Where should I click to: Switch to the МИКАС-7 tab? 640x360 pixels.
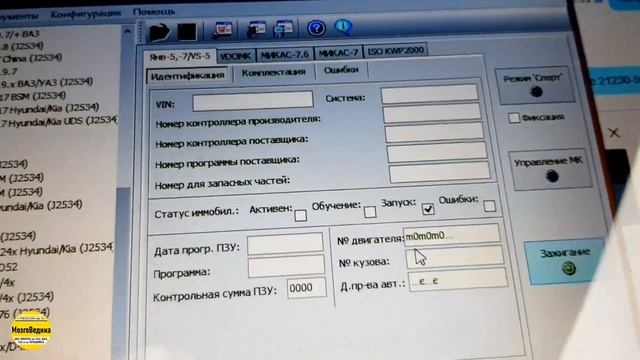(338, 53)
